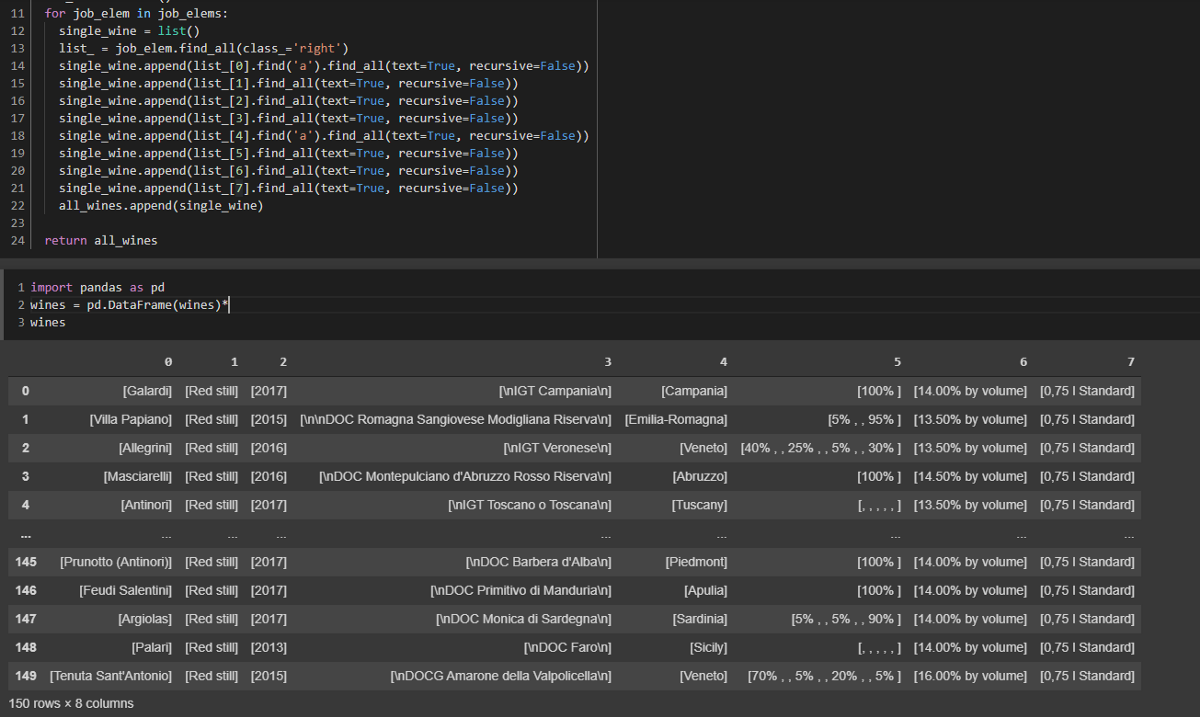Screen dimensions: 1200x717
Task: Click the 'DOCG Amarone della Valpolicella' cell
Action: (x=501, y=676)
